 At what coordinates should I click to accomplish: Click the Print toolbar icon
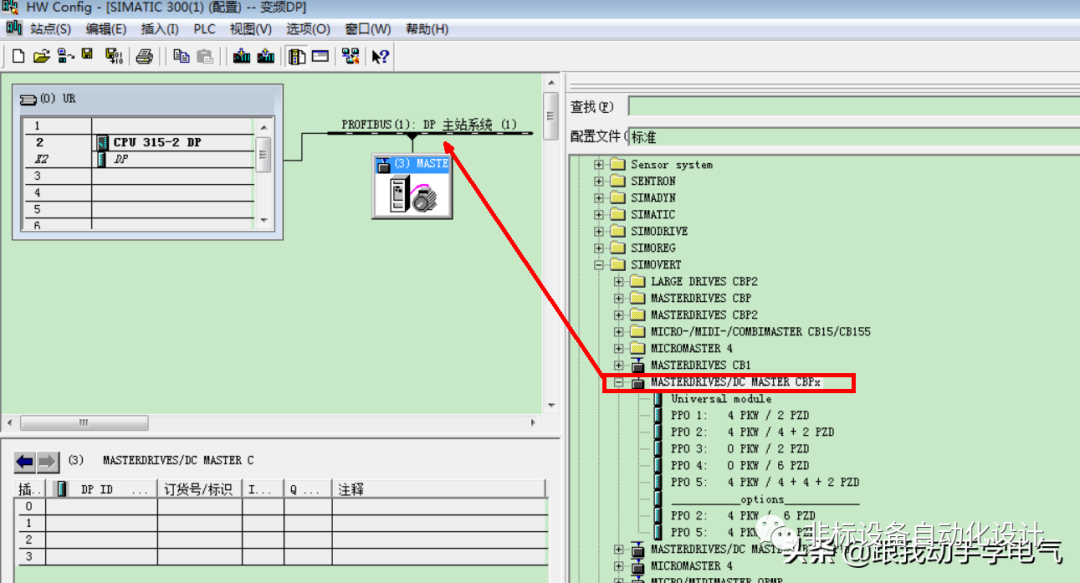[x=144, y=56]
